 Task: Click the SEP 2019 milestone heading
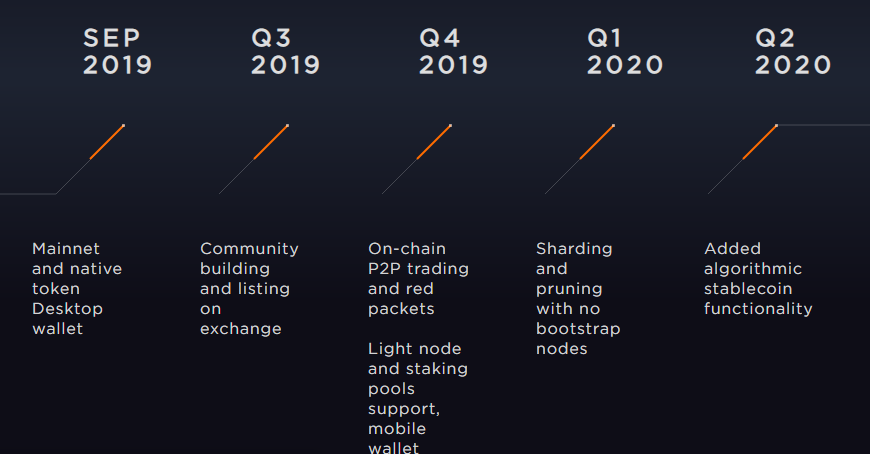pos(117,52)
